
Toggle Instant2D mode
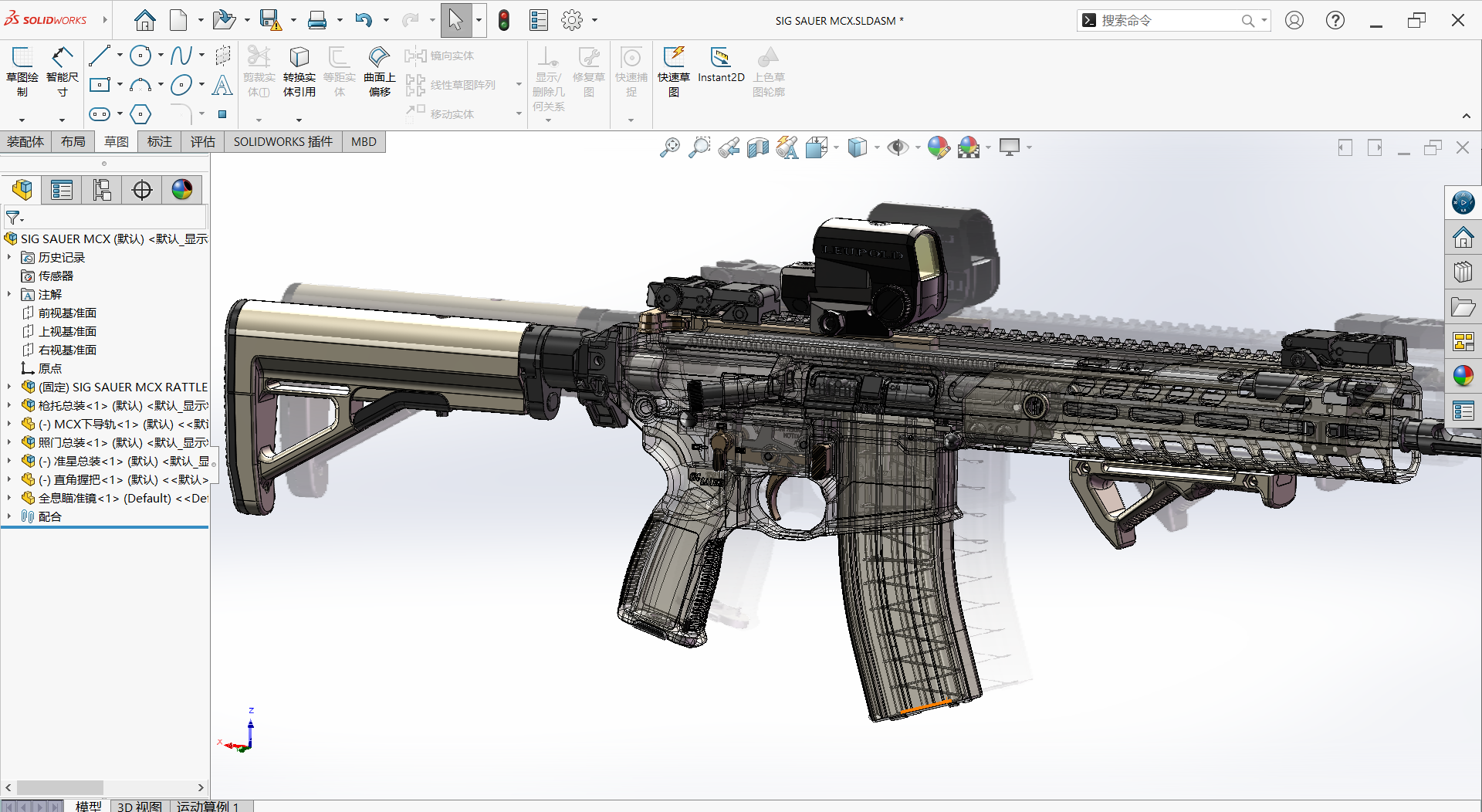pos(721,65)
